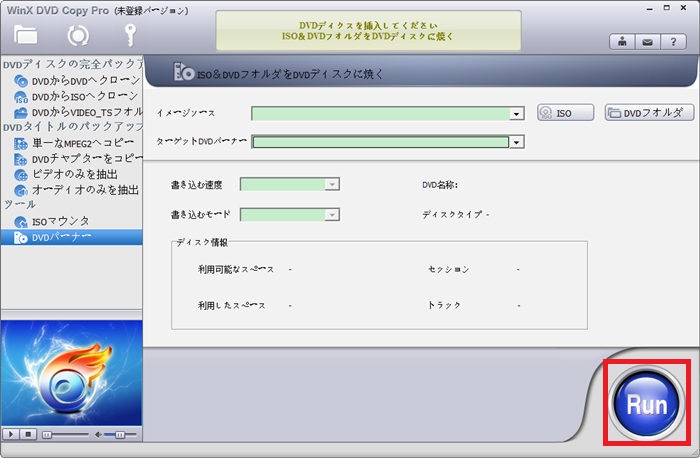Image resolution: width=700 pixels, height=458 pixels.
Task: Open the folder icon in top toolbar
Action: click(25, 35)
